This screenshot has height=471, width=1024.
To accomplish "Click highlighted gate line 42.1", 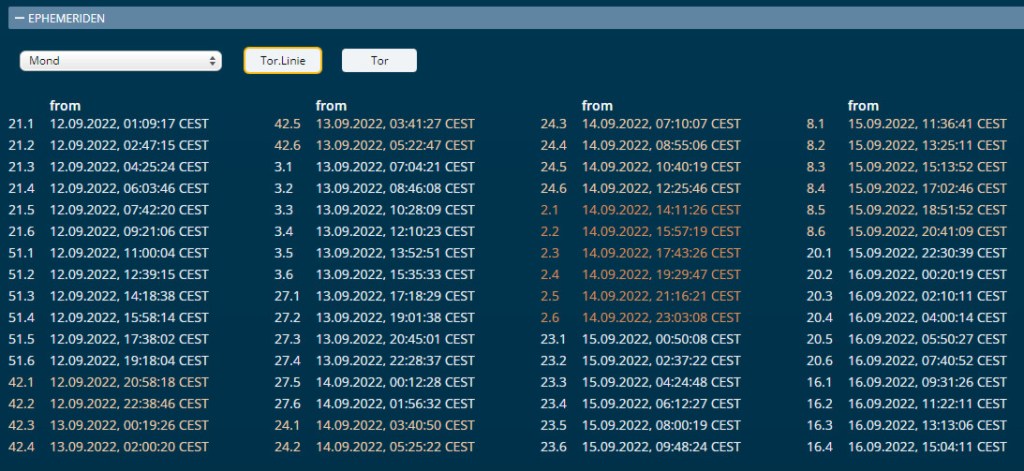I will coord(21,382).
